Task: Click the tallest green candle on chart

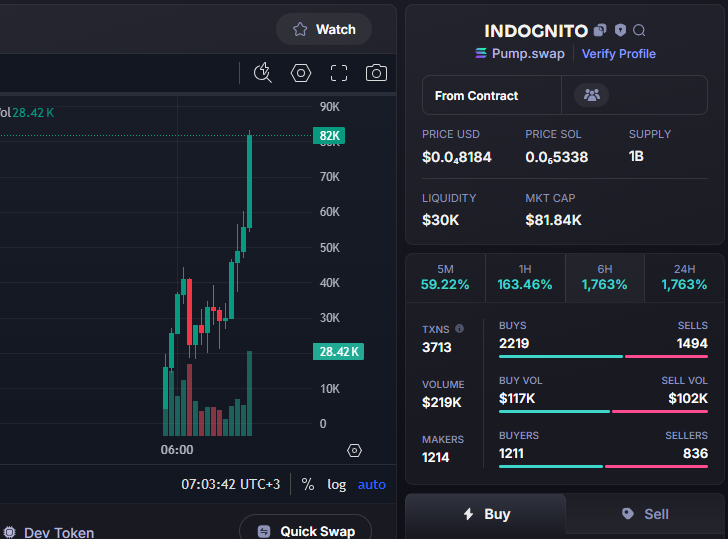Action: [x=250, y=181]
